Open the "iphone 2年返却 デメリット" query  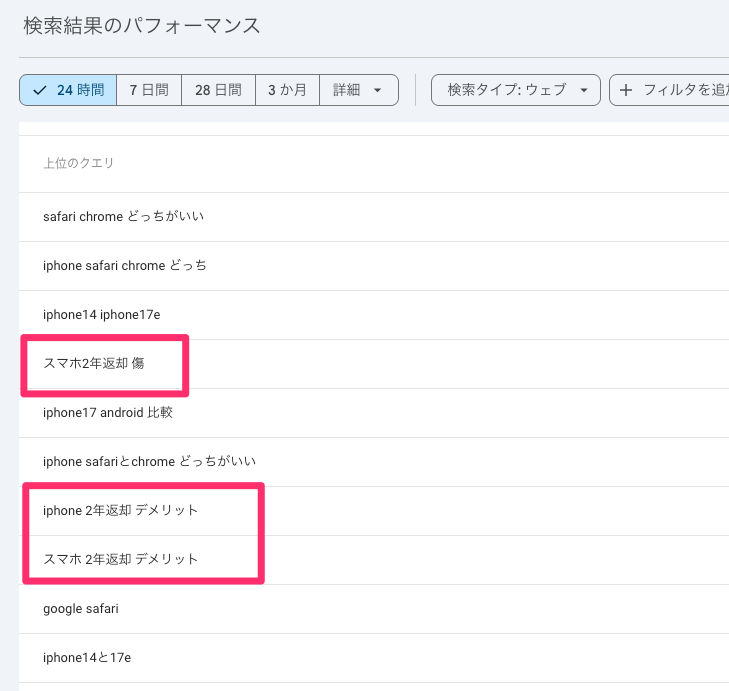pyautogui.click(x=121, y=510)
